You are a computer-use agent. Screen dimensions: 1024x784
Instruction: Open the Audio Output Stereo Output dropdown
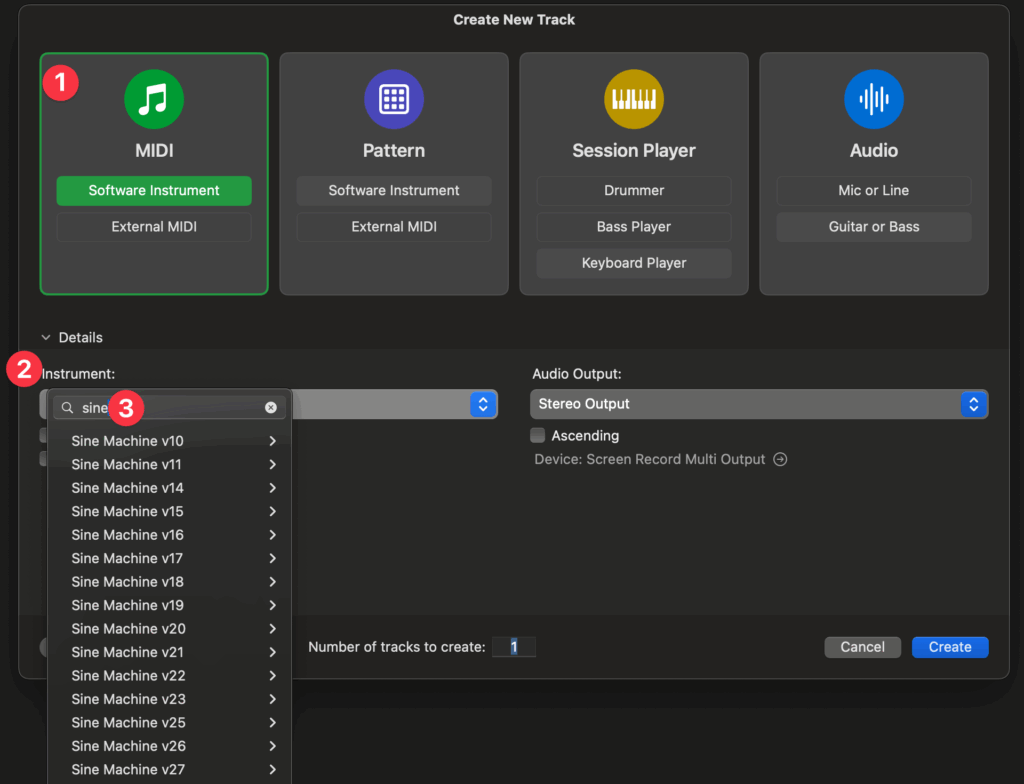[758, 404]
